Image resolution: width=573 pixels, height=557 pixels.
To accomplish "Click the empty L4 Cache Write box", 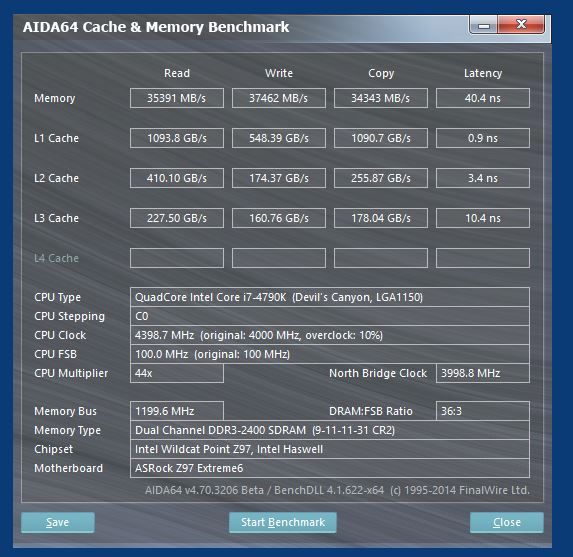I will click(279, 258).
